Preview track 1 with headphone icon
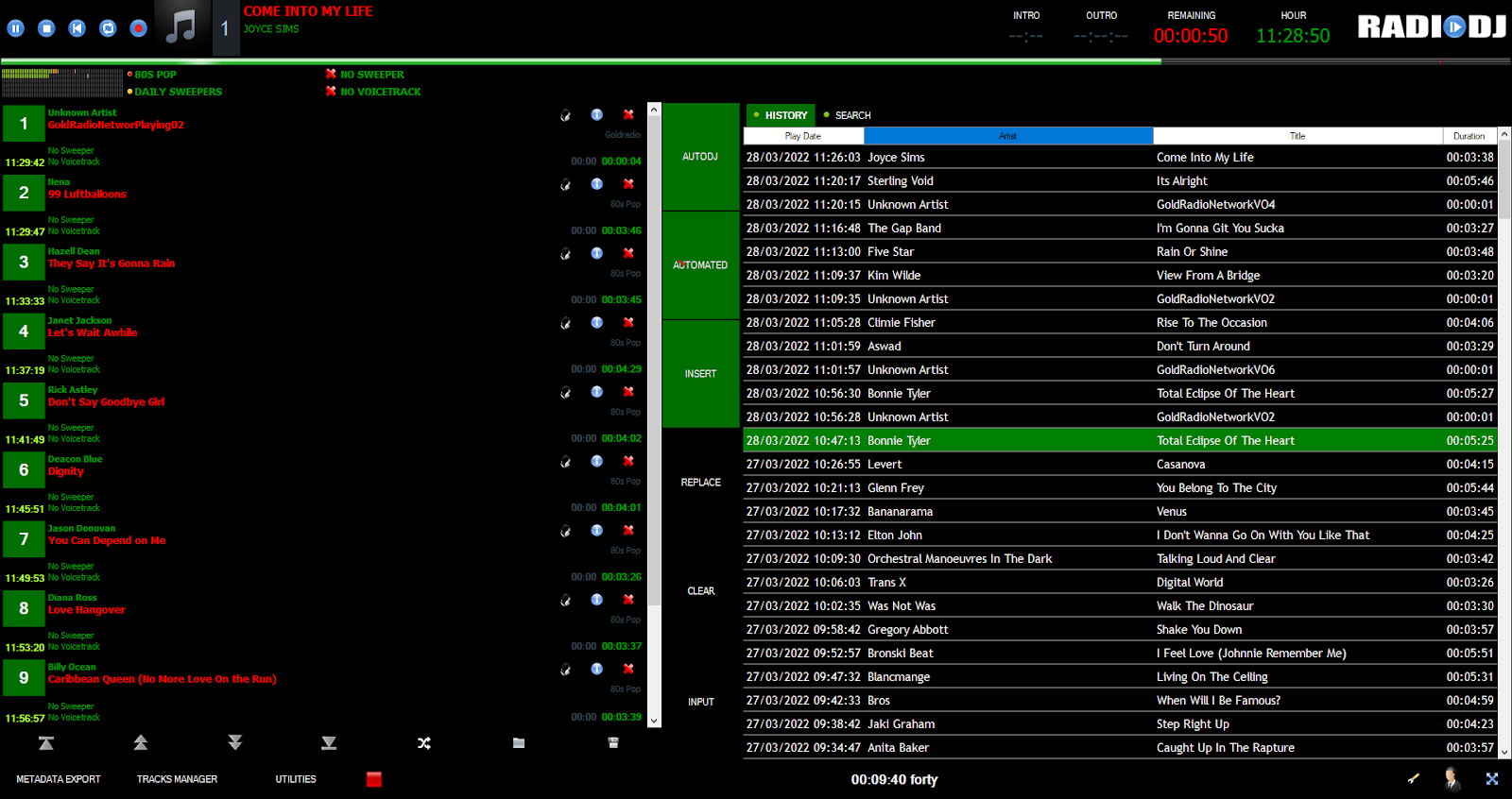This screenshot has width=1512, height=799. pyautogui.click(x=565, y=115)
